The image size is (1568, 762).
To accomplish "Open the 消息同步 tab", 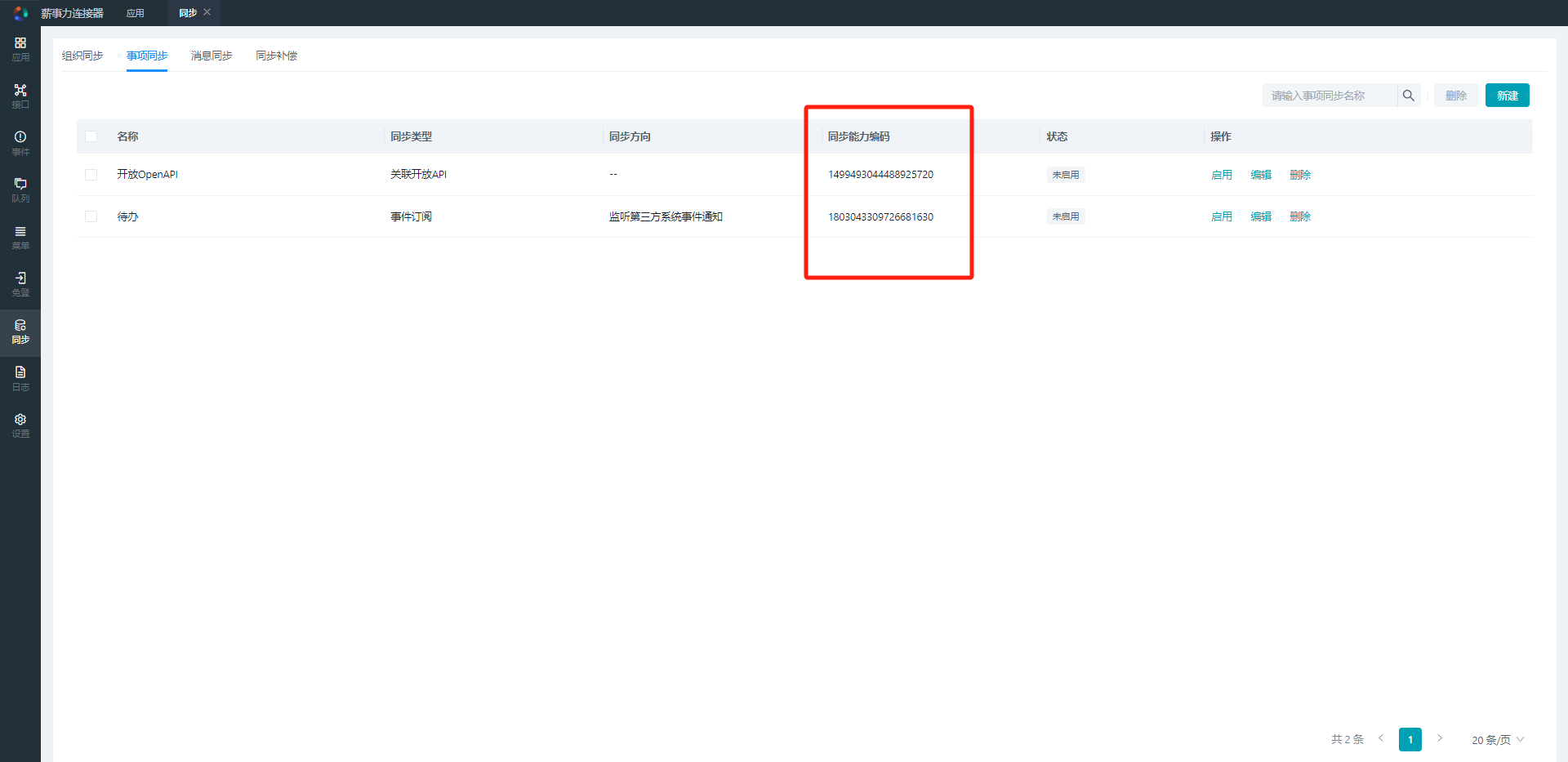I will pyautogui.click(x=212, y=56).
